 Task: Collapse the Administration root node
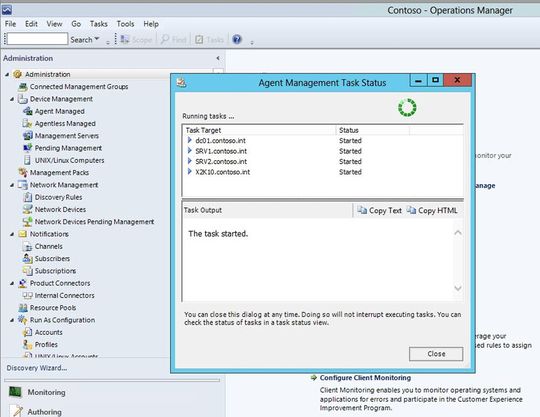coord(7,74)
